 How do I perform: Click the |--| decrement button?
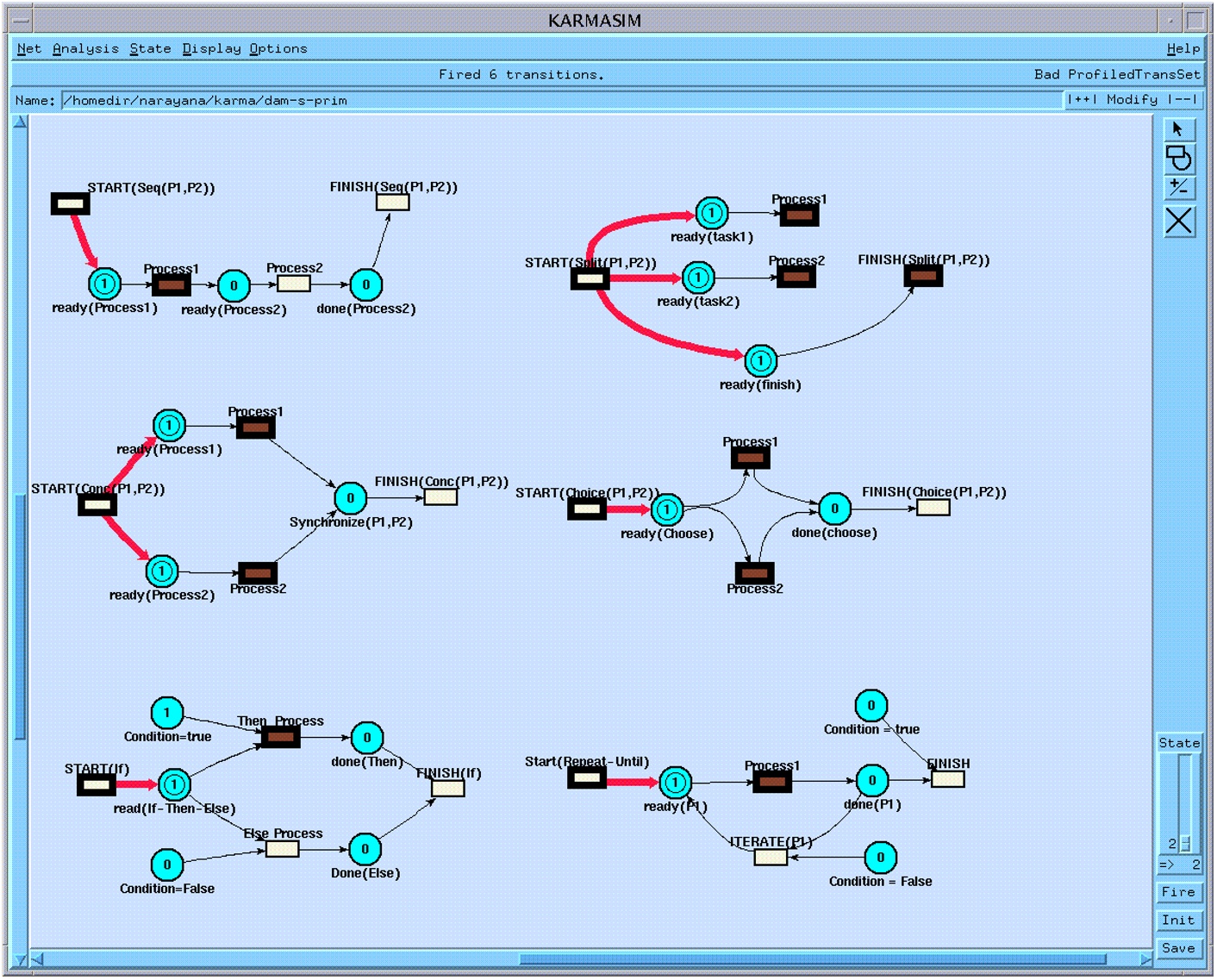coord(1183,100)
